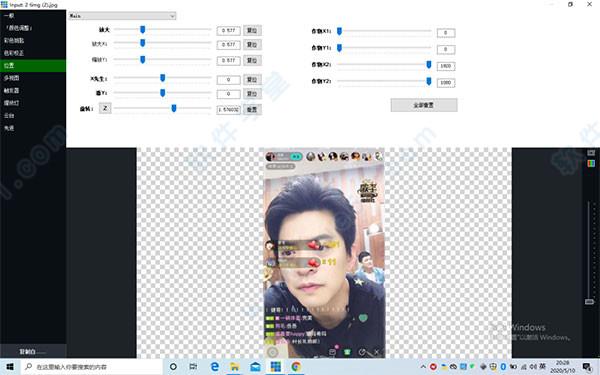Switch to the 颜色调整 color adjust tab
Viewport: 600px width, 375px height.
(x=33, y=28)
